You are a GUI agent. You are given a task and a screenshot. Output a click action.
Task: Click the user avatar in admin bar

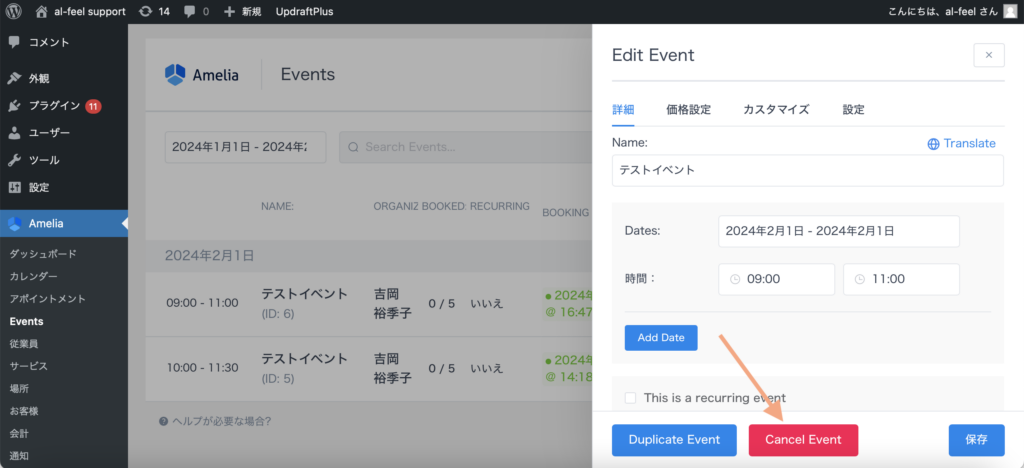[x=1008, y=11]
